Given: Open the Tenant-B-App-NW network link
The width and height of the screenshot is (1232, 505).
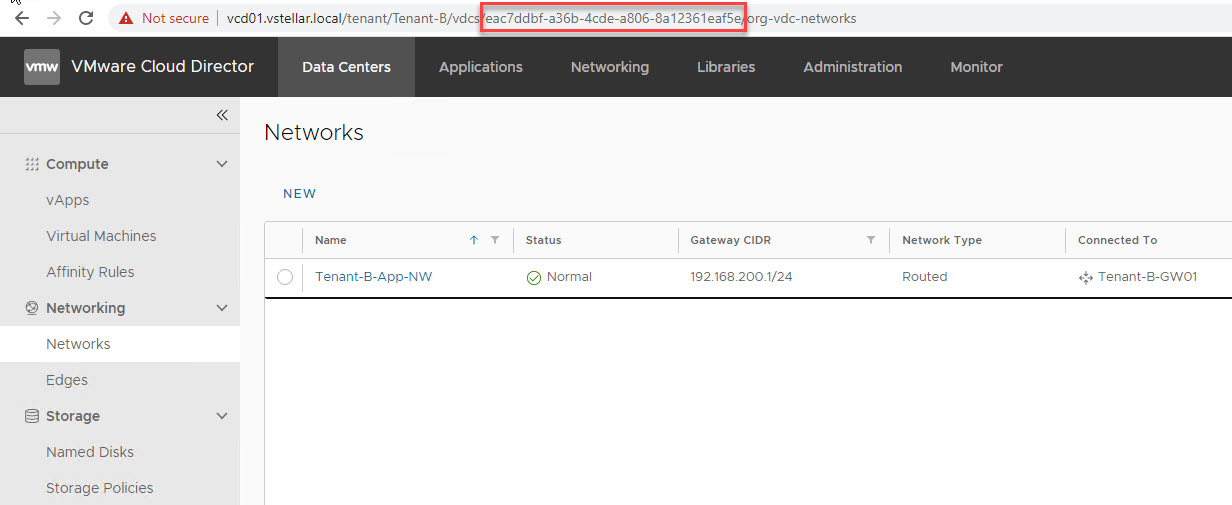Looking at the screenshot, I should [x=374, y=277].
